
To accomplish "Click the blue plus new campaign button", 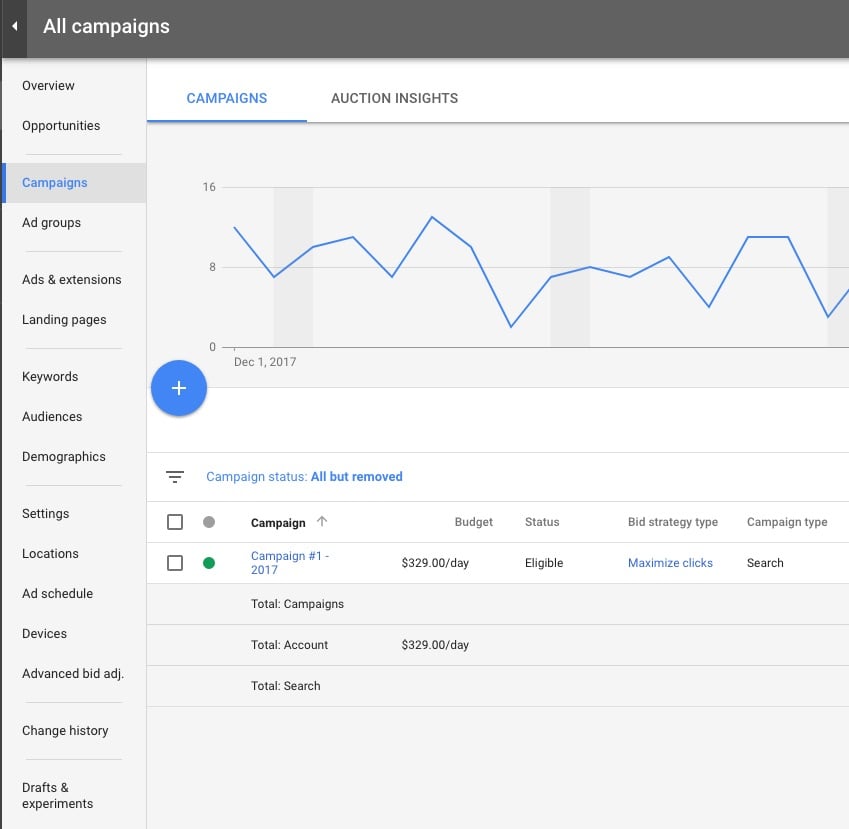I will click(x=179, y=388).
